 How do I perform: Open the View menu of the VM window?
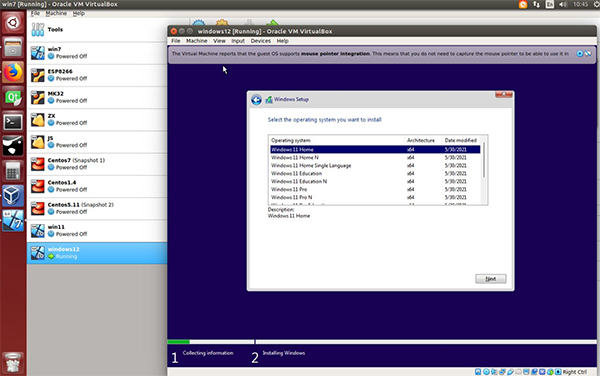click(219, 41)
